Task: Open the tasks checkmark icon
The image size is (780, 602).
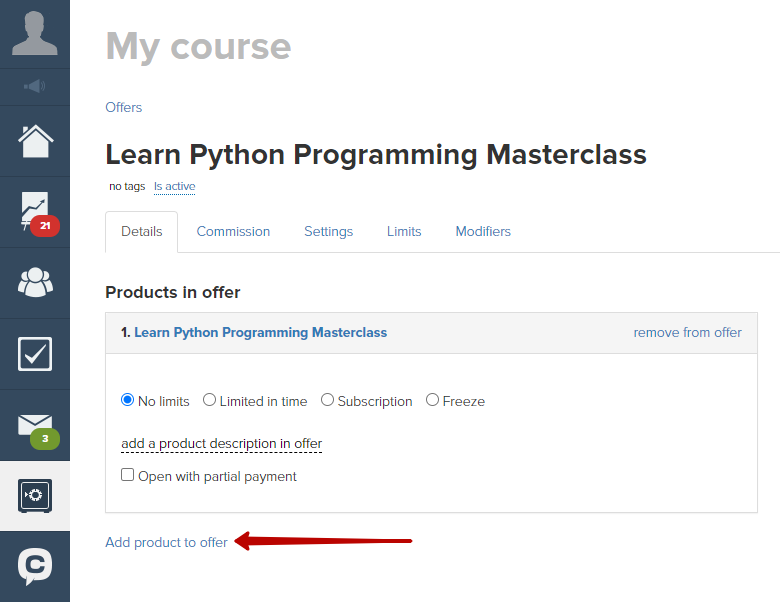Action: click(35, 354)
